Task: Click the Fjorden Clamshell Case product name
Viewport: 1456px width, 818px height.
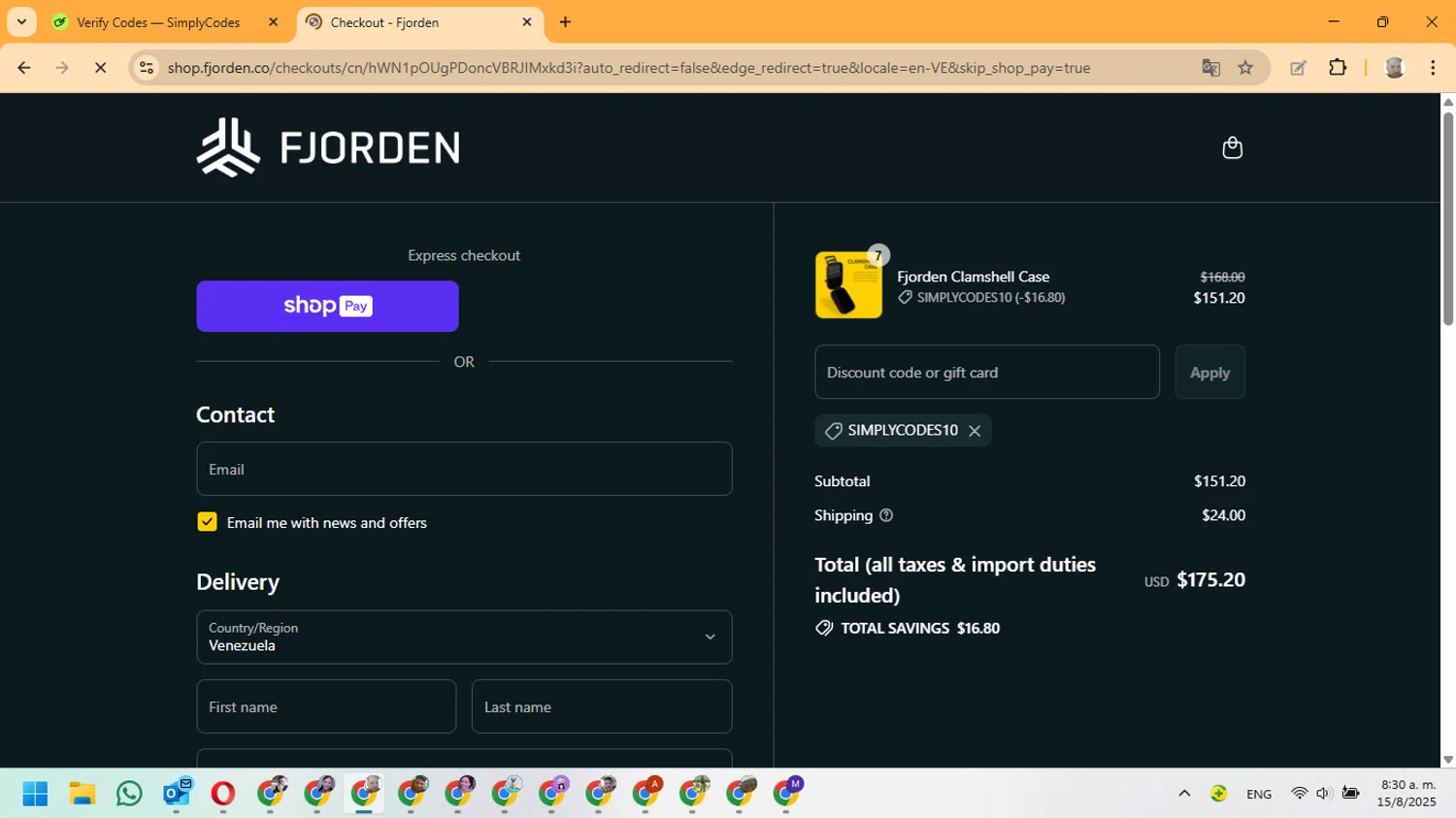Action: coord(974,278)
